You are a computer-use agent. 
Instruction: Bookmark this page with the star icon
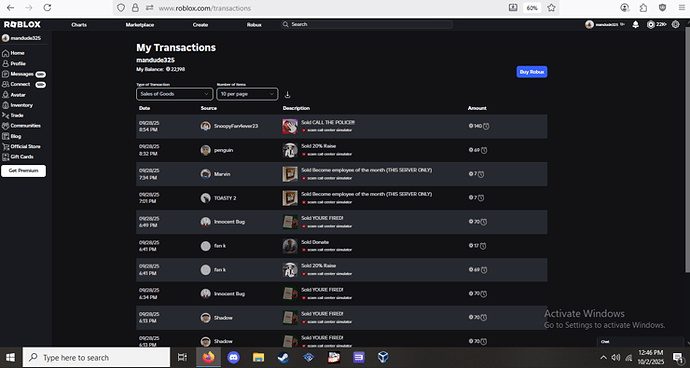[551, 7]
